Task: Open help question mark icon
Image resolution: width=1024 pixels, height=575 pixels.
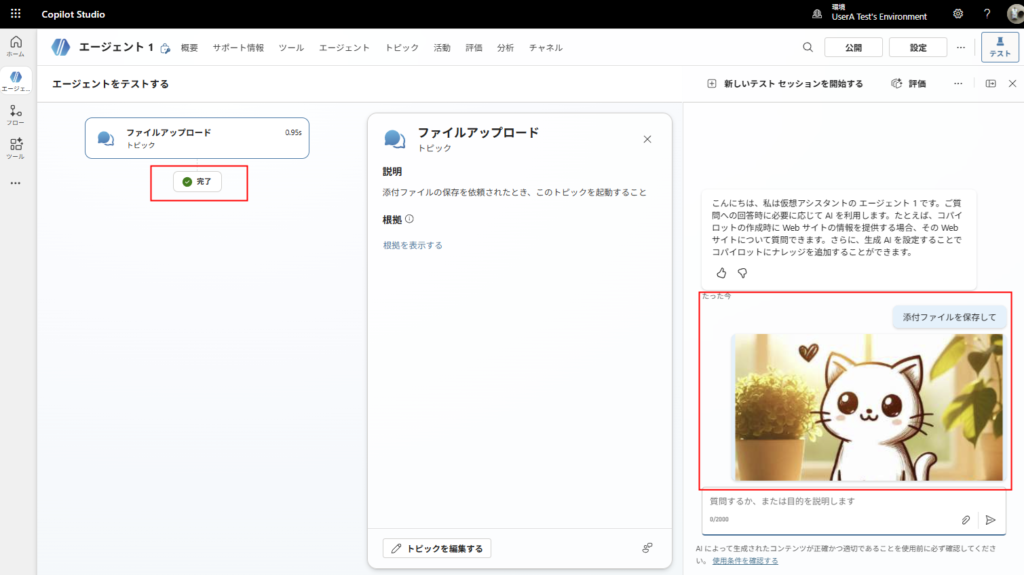Action: (987, 14)
